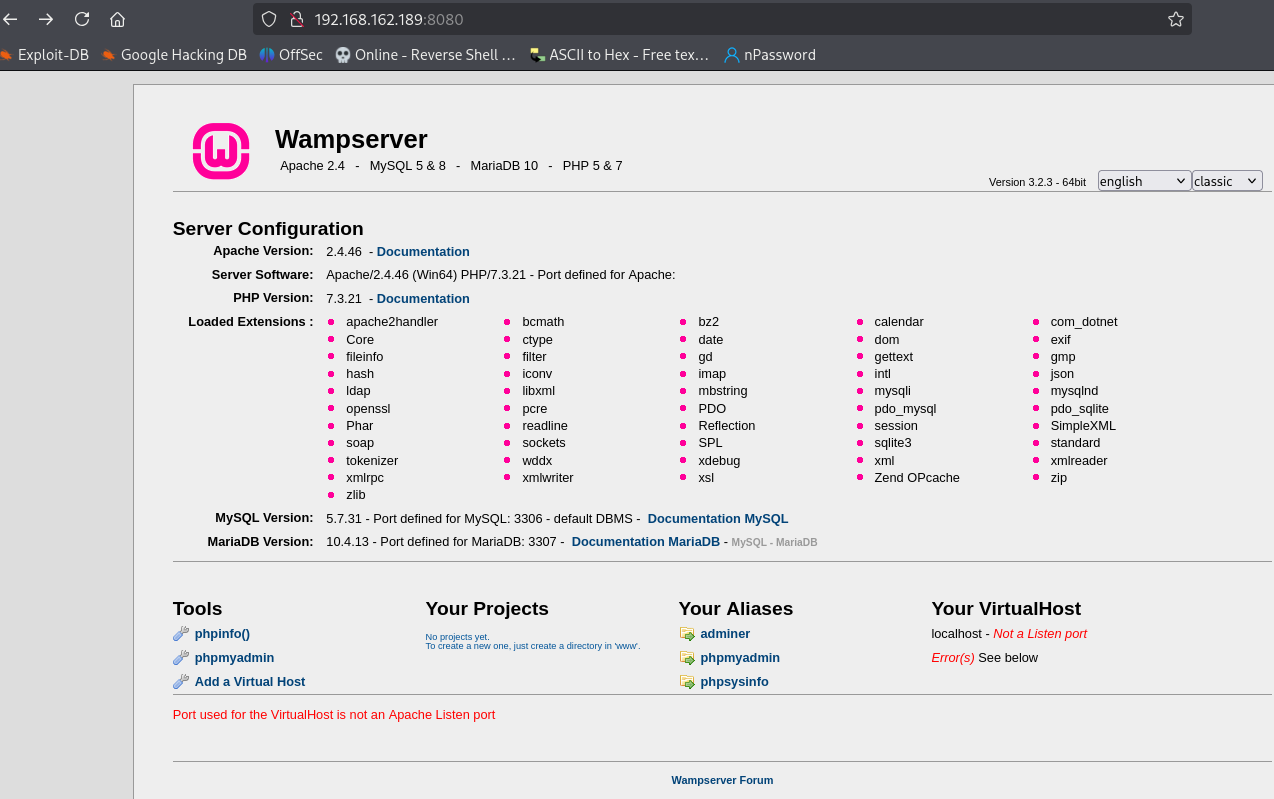Click the wrench icon beside phpinfo()
1274x799 pixels.
point(181,634)
